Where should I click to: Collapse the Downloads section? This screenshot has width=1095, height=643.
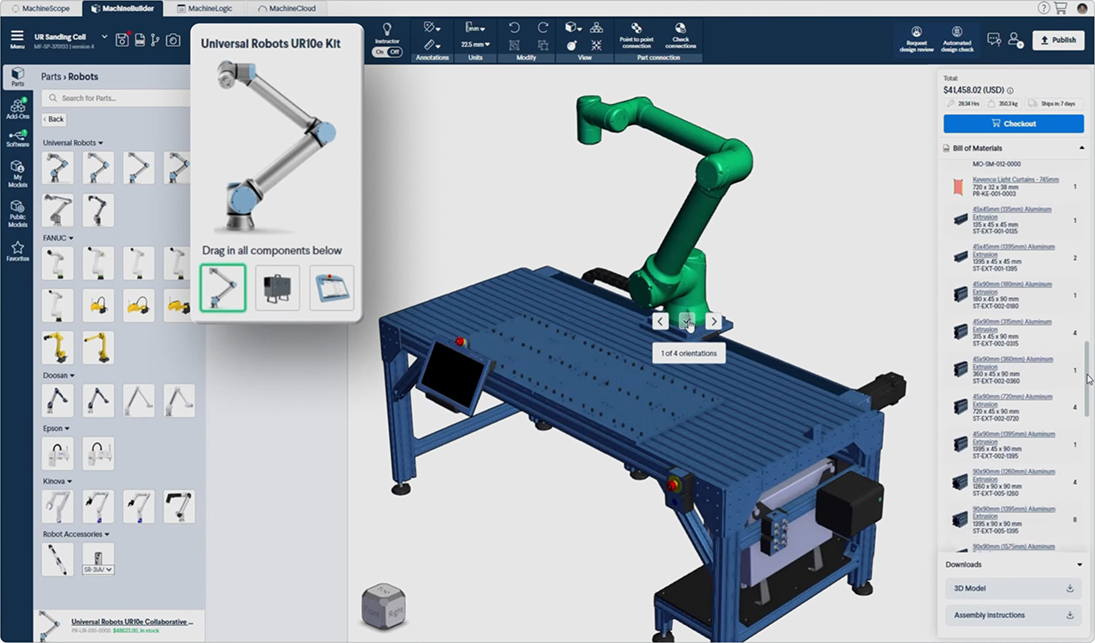pyautogui.click(x=1080, y=564)
